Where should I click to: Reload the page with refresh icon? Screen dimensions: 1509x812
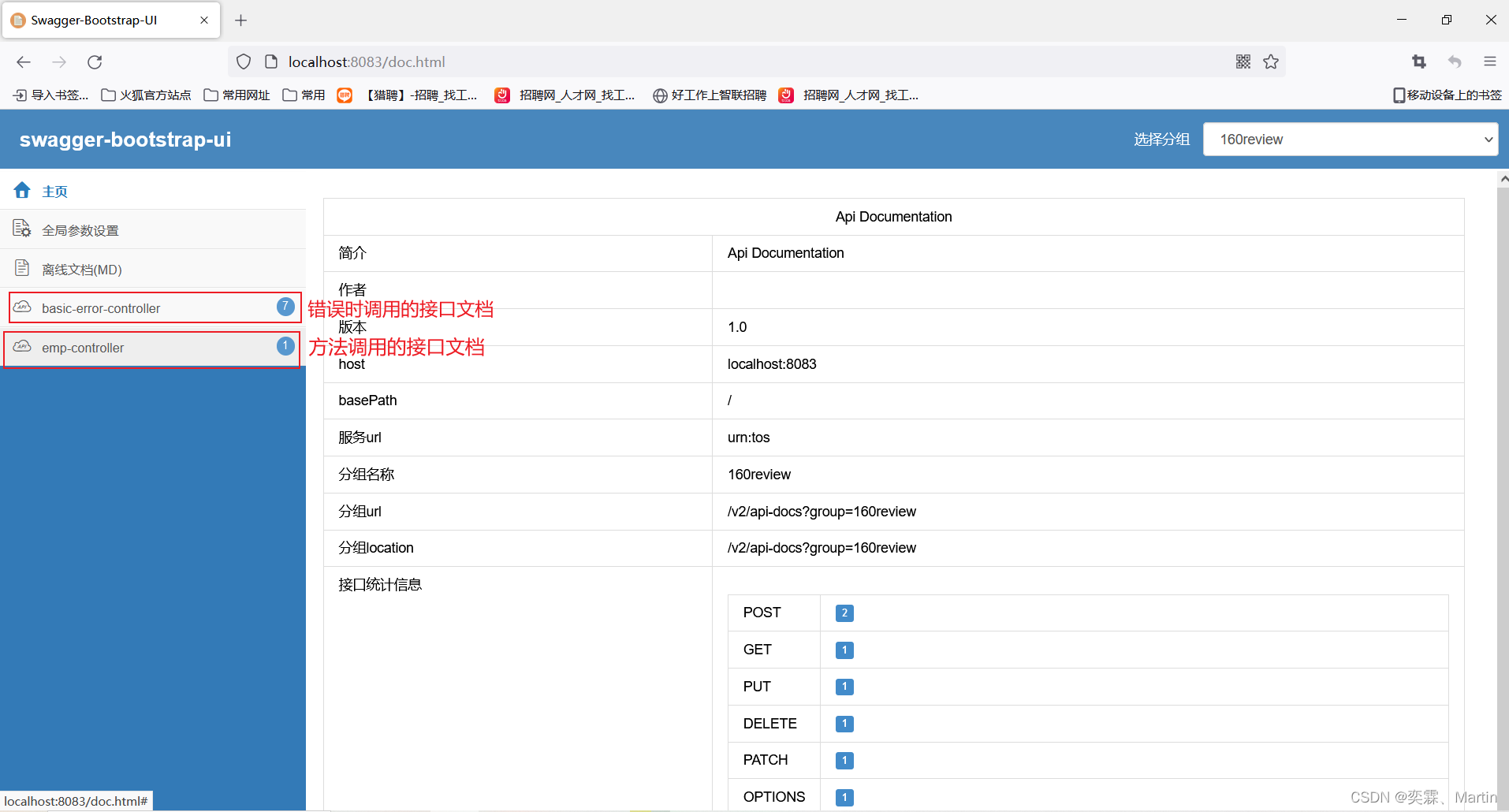tap(95, 61)
